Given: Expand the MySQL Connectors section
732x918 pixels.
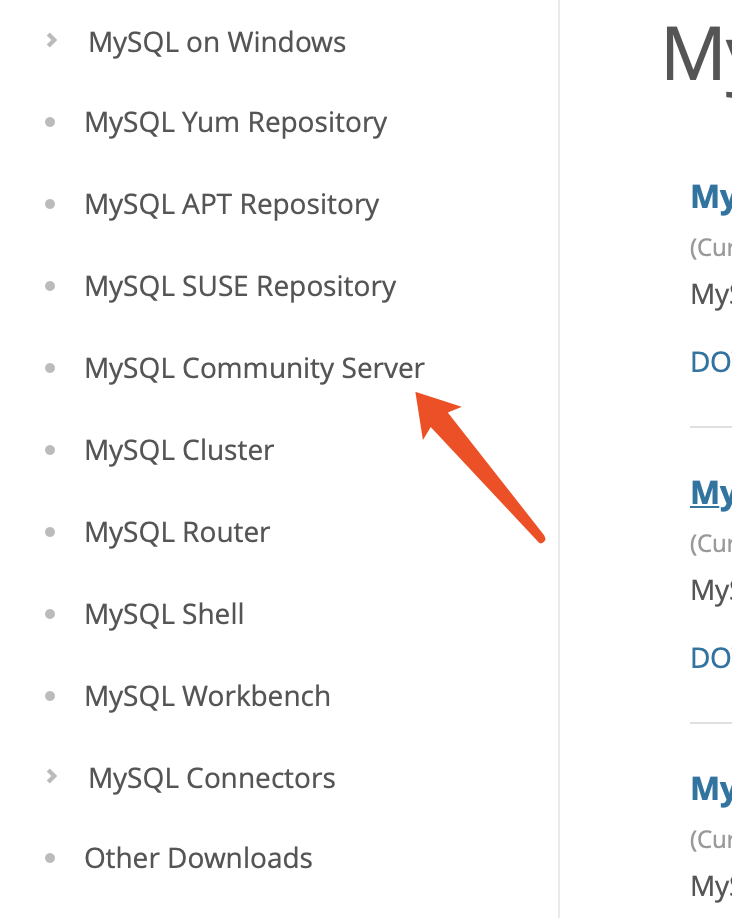Looking at the screenshot, I should pos(211,777).
